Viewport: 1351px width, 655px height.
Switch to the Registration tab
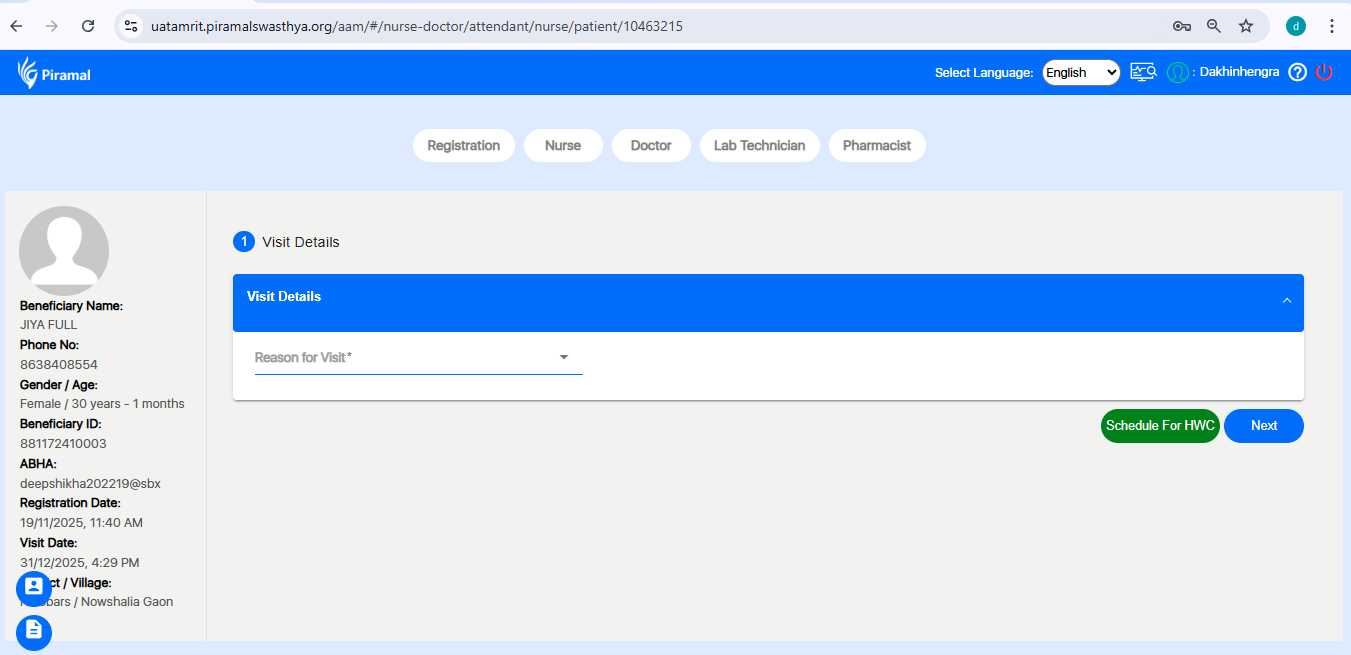[463, 146]
